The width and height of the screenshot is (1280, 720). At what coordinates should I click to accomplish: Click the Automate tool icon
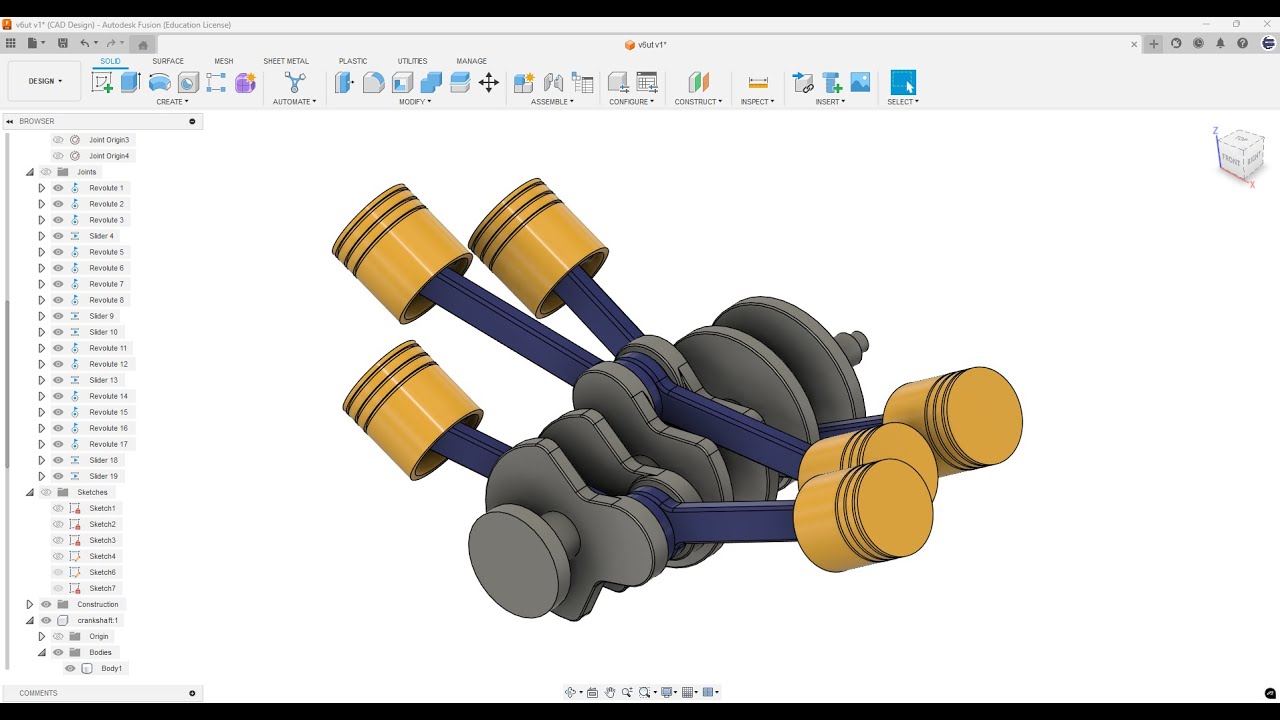point(295,83)
